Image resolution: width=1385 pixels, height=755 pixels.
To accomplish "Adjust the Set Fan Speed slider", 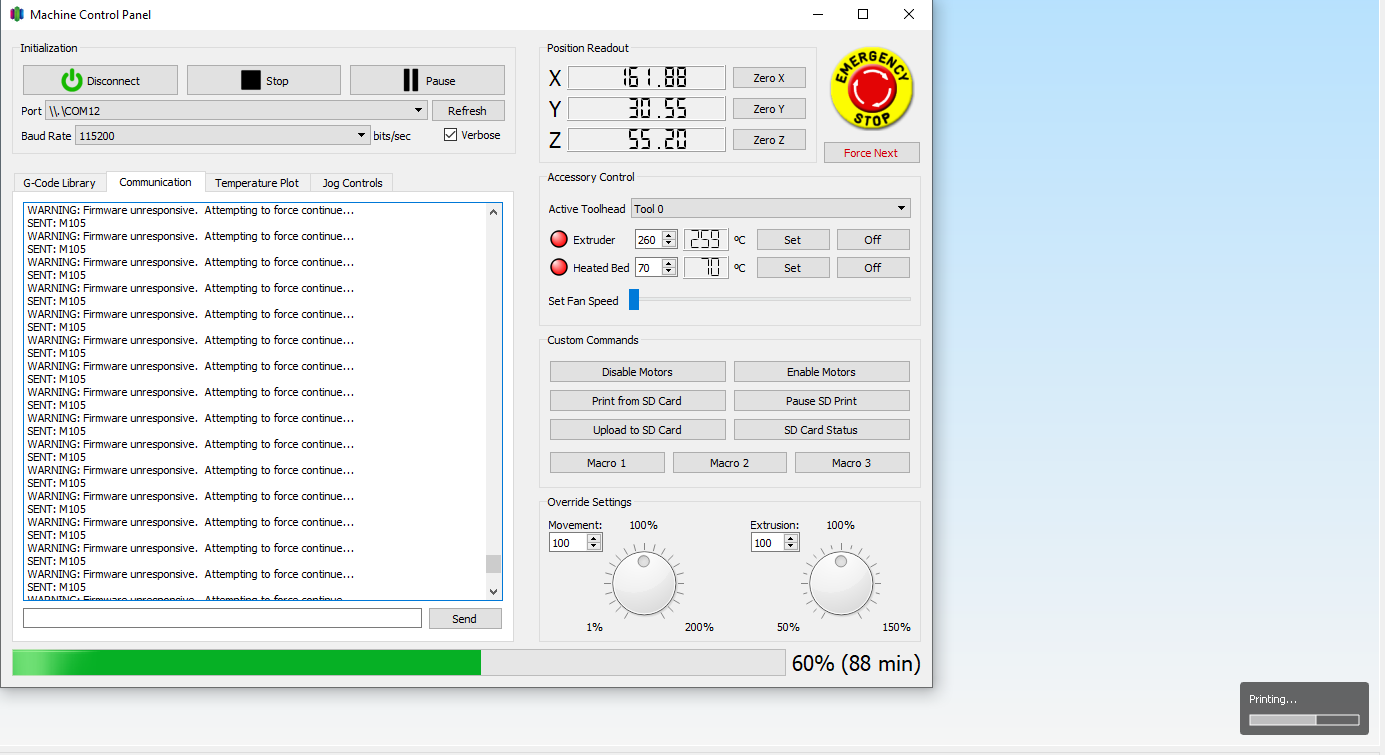I will pos(634,299).
